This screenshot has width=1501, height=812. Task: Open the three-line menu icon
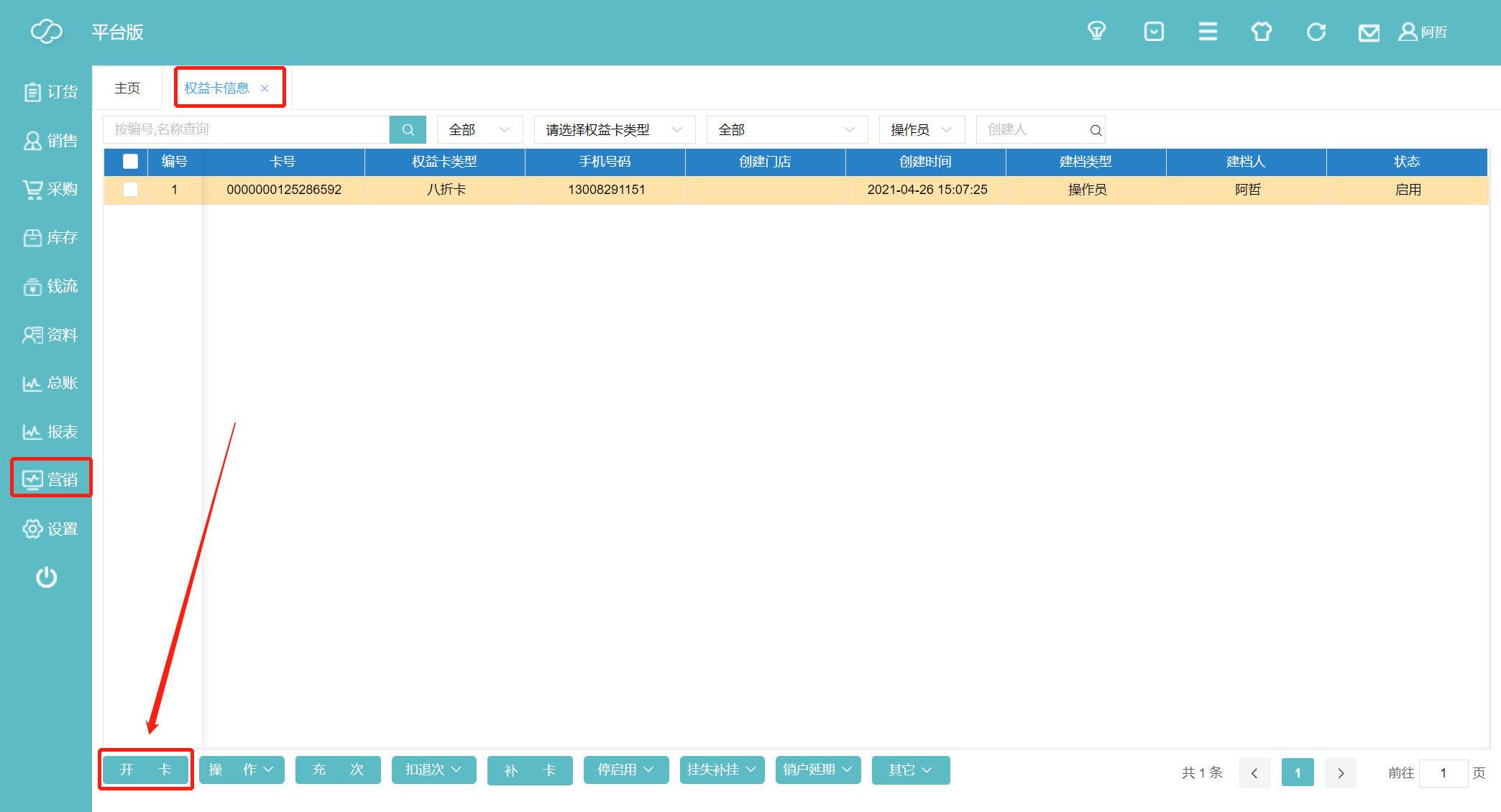1208,32
